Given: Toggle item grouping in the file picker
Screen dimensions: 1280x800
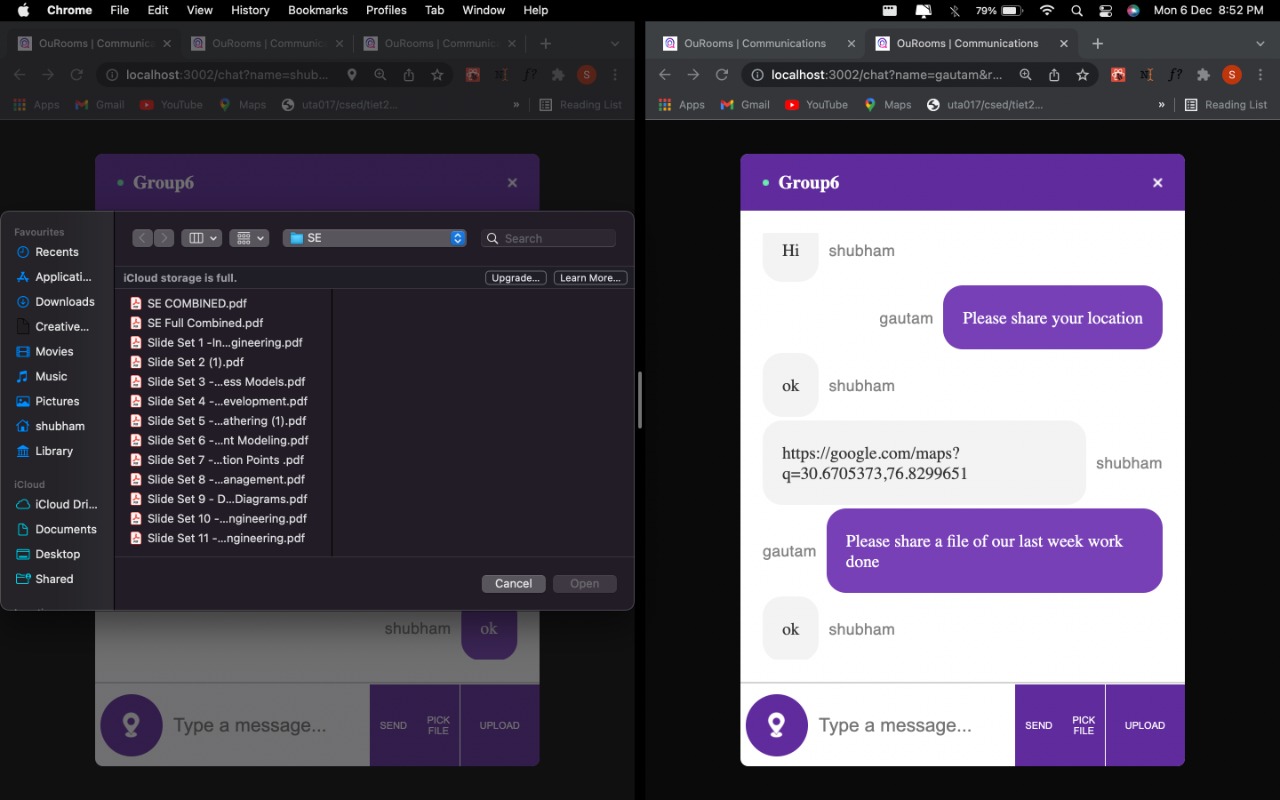Looking at the screenshot, I should [243, 237].
